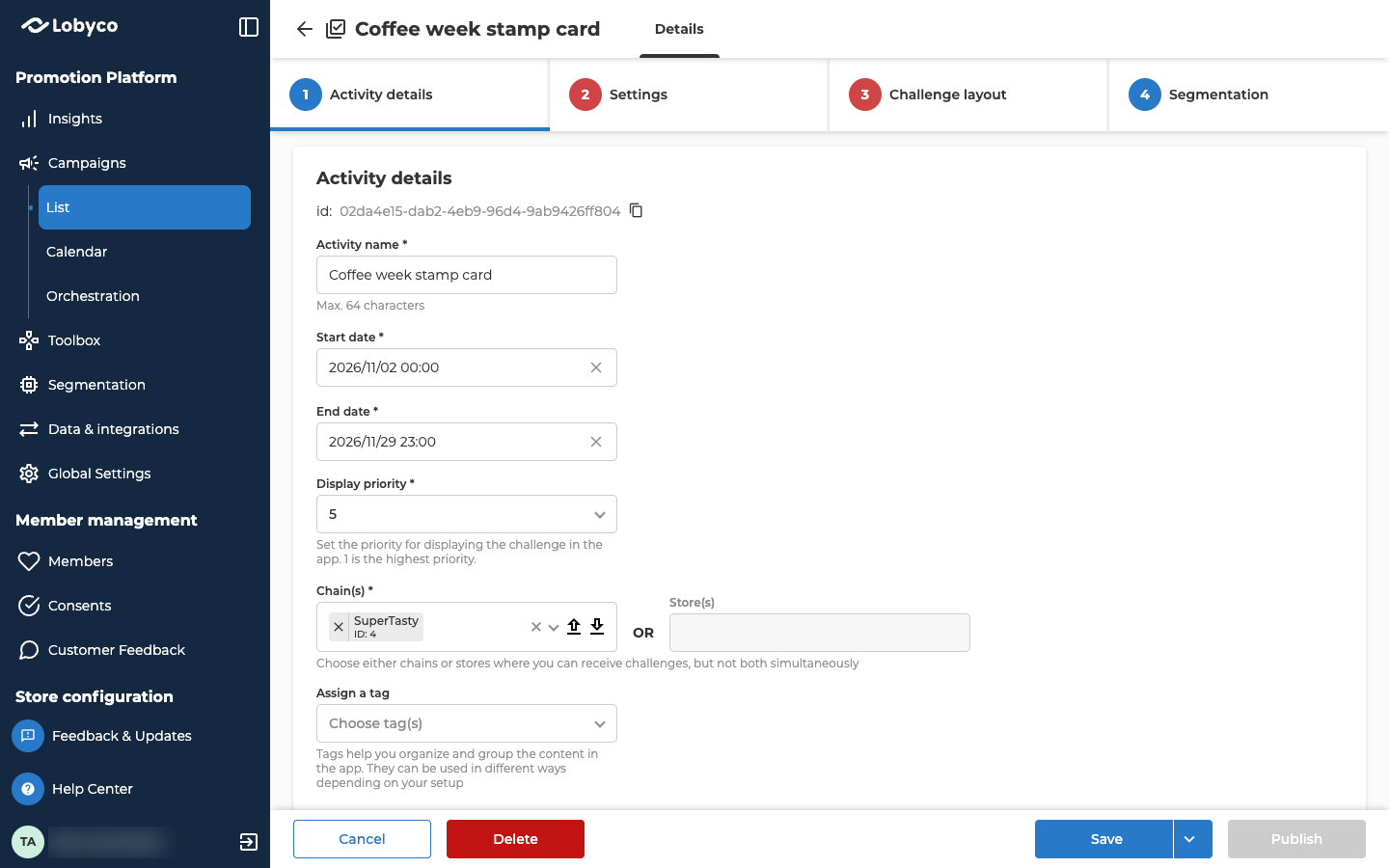The height and width of the screenshot is (868, 1389).
Task: Log out using the exit icon
Action: pos(248,842)
